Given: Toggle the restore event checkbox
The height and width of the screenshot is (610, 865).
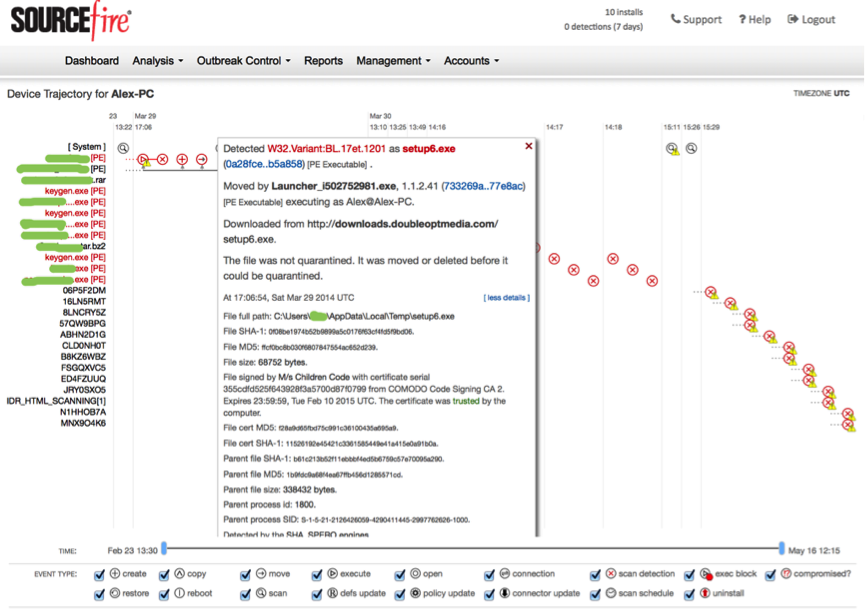Looking at the screenshot, I should coord(99,595).
